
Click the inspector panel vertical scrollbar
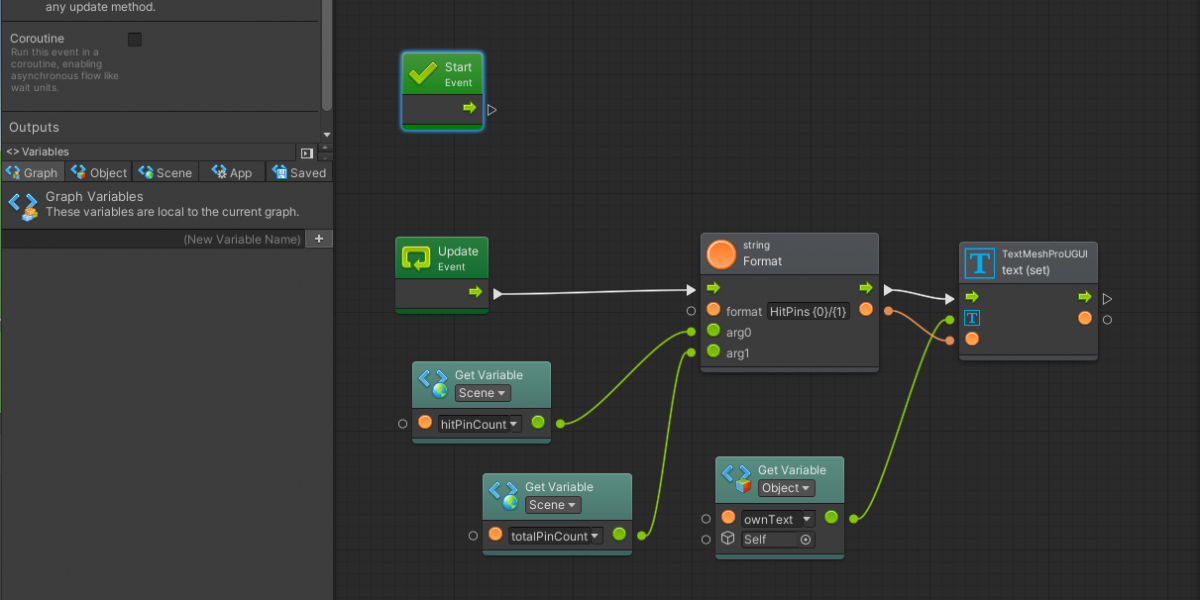pos(326,55)
